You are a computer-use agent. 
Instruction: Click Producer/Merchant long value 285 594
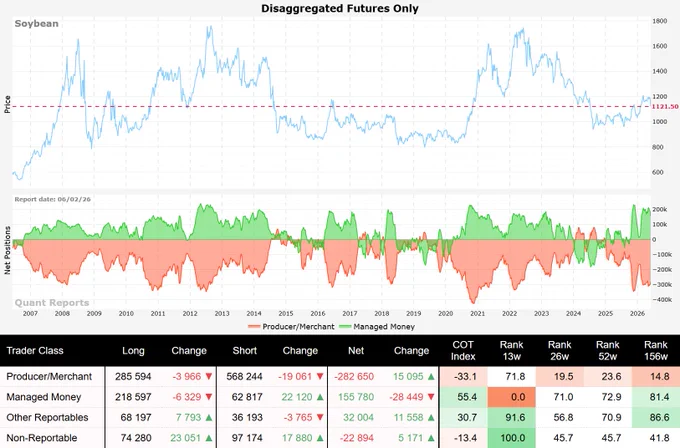(133, 376)
